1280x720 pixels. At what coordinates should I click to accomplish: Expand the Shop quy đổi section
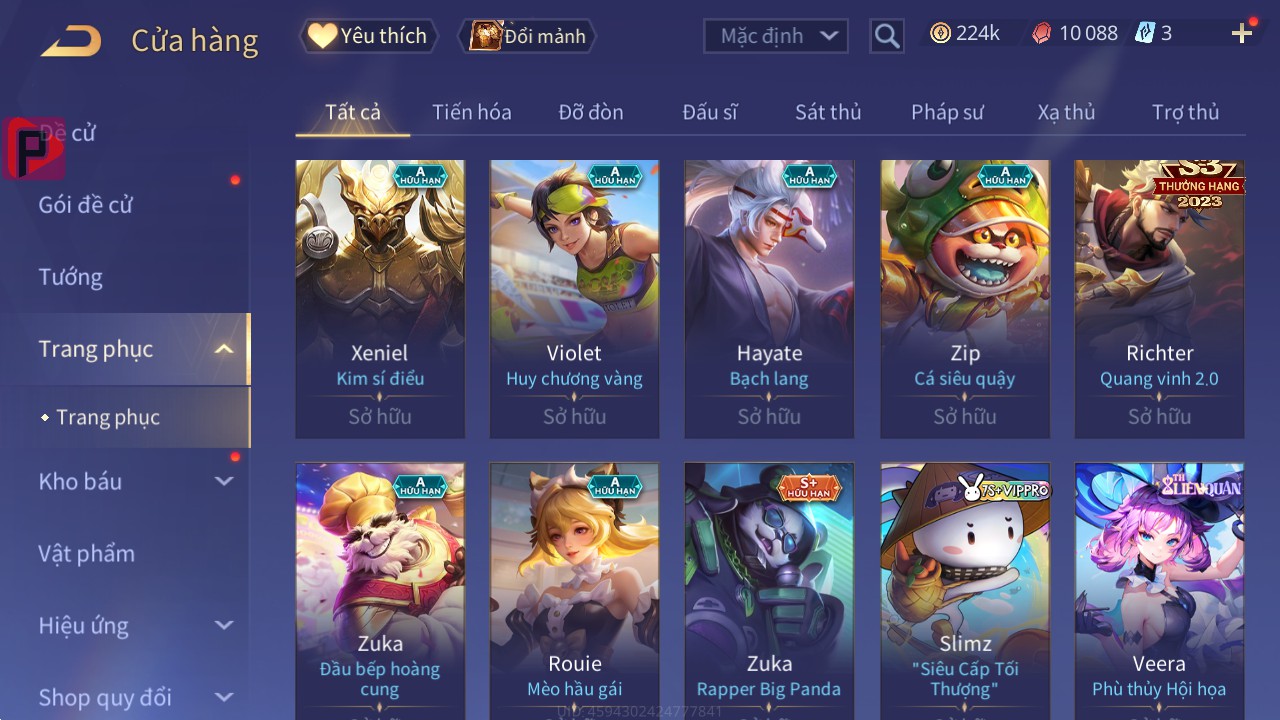coord(224,697)
